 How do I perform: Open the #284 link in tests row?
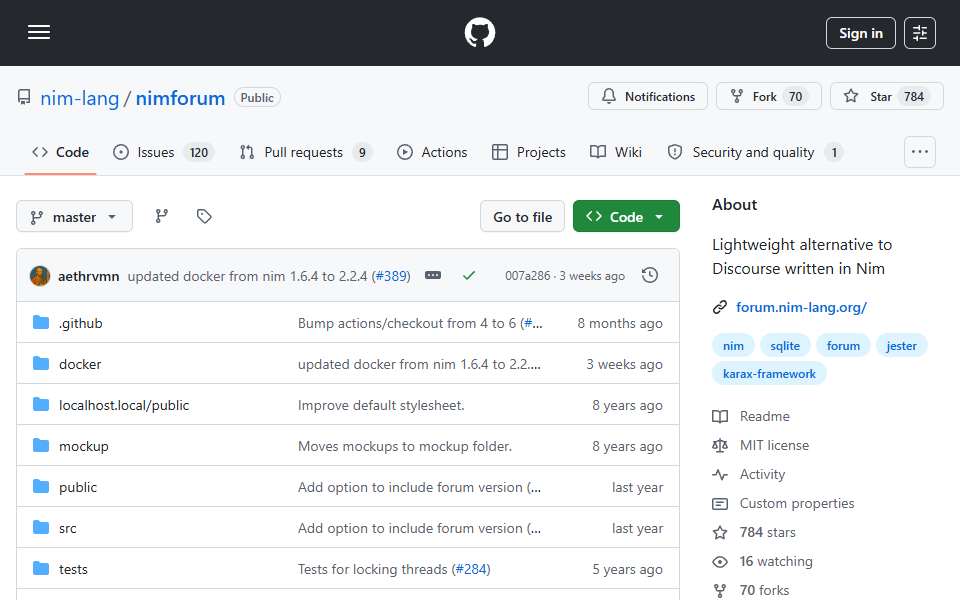tap(471, 569)
